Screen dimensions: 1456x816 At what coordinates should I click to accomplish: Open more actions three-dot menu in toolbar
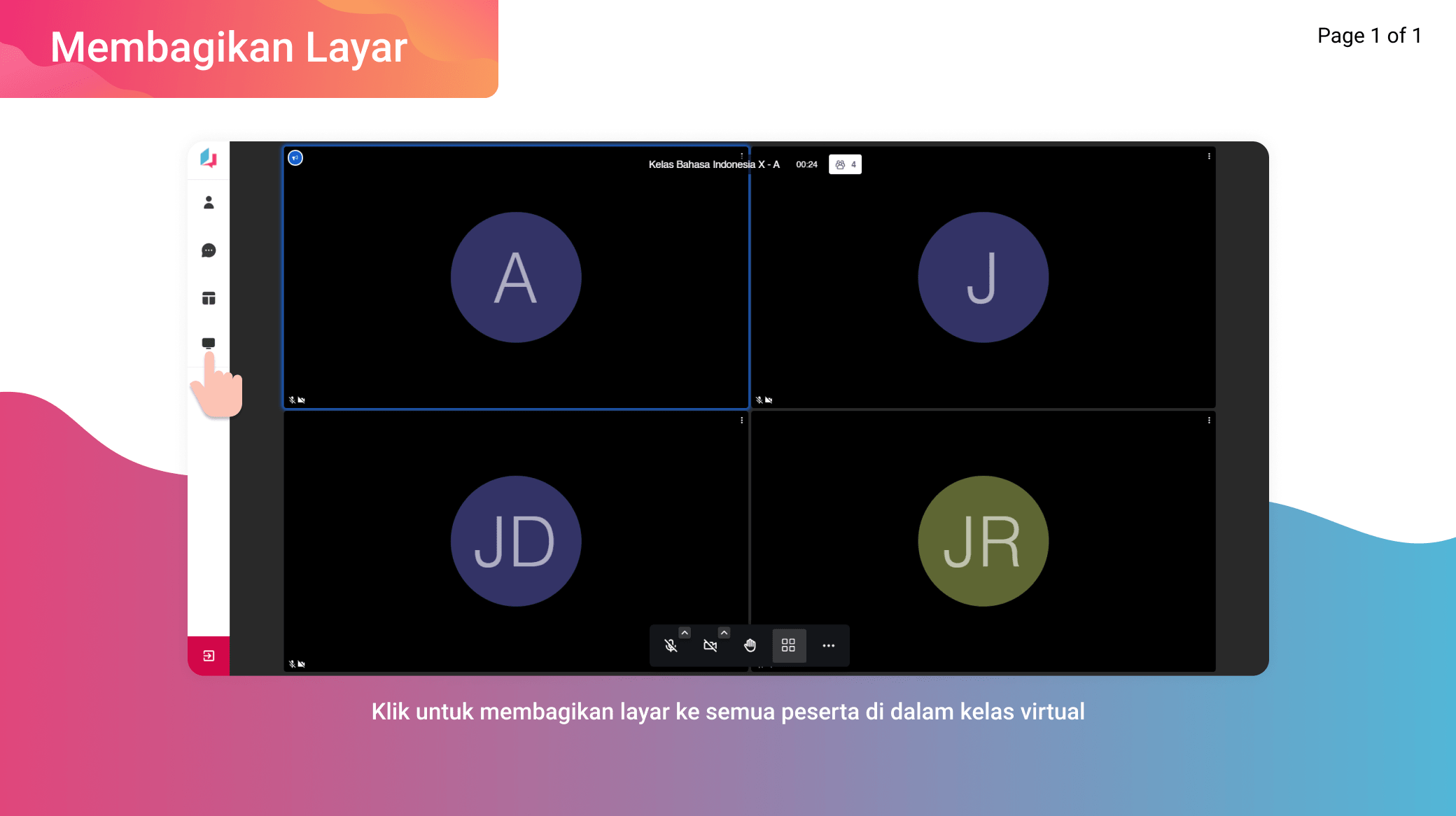(x=829, y=645)
